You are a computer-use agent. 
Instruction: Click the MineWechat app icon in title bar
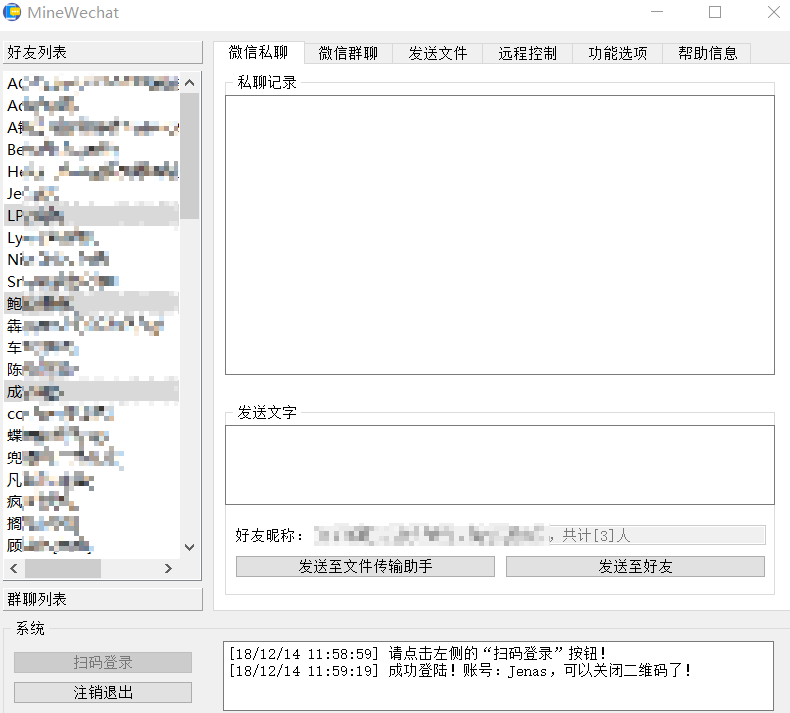(x=12, y=12)
